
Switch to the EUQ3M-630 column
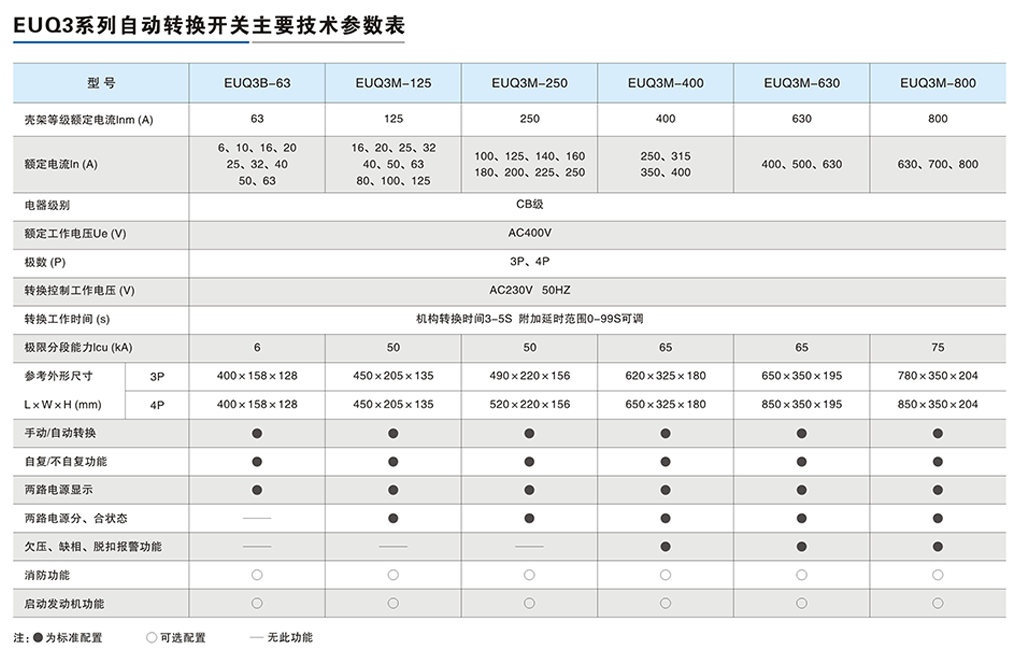tap(800, 83)
